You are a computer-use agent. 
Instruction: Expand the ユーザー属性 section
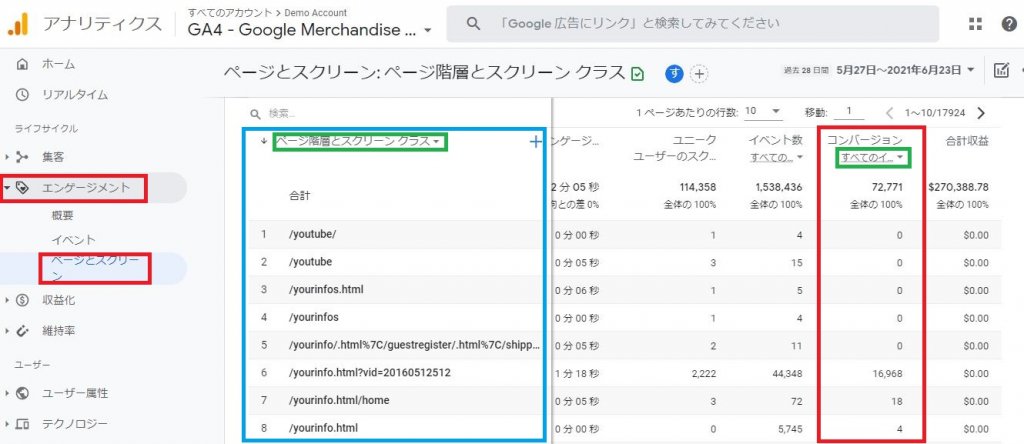tap(7, 393)
